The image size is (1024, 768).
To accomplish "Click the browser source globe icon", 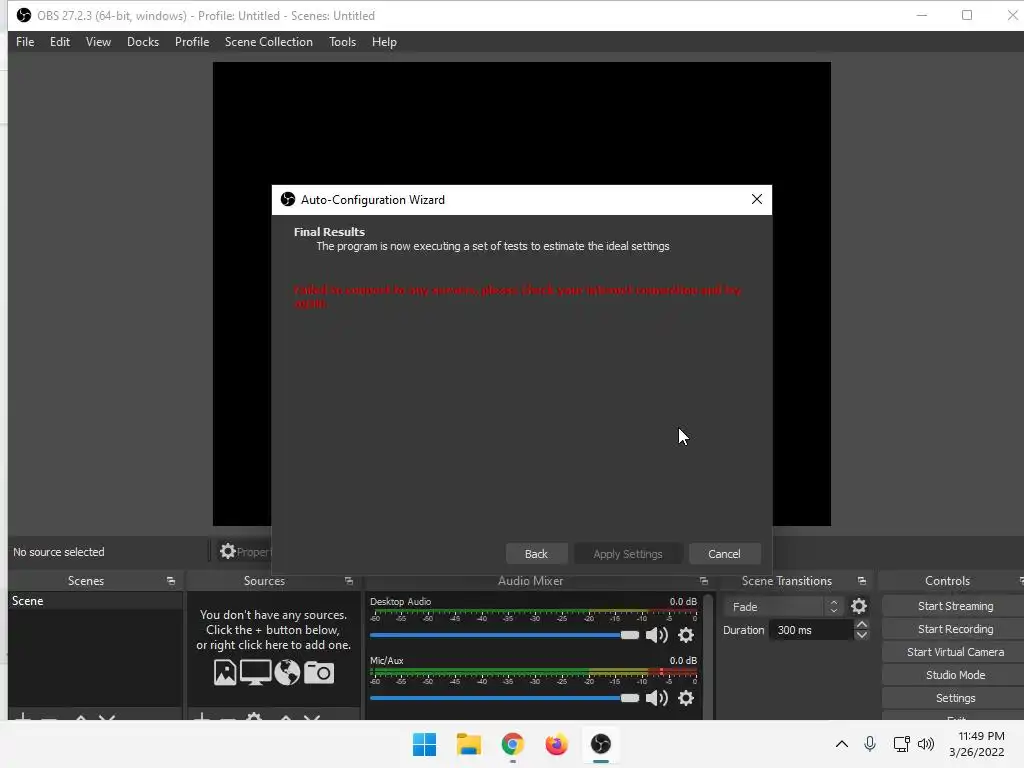I will (287, 673).
